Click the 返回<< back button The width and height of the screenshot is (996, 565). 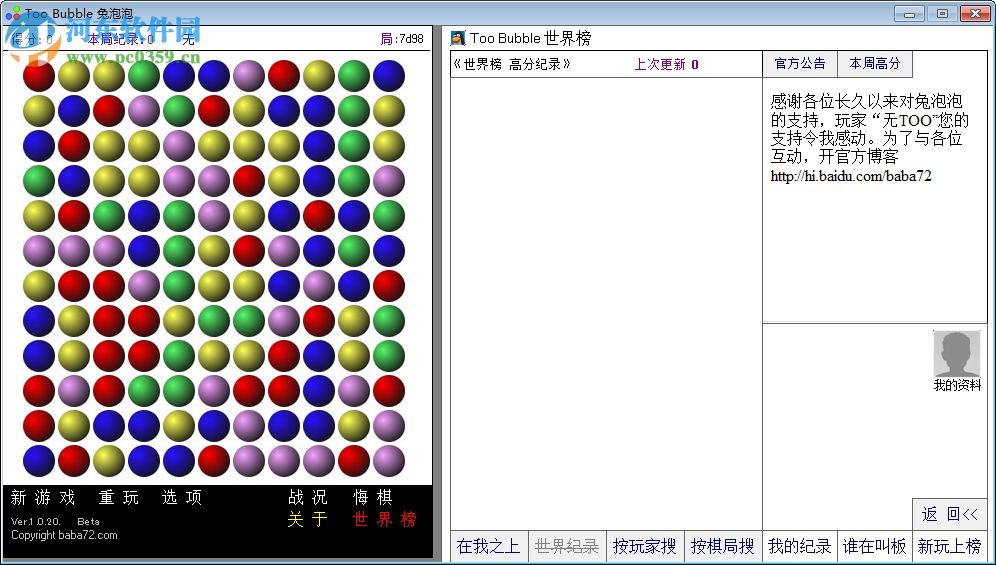coord(950,514)
